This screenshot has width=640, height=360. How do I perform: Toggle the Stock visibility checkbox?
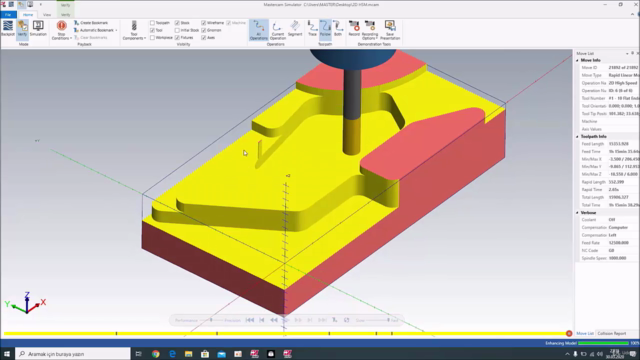(177, 23)
